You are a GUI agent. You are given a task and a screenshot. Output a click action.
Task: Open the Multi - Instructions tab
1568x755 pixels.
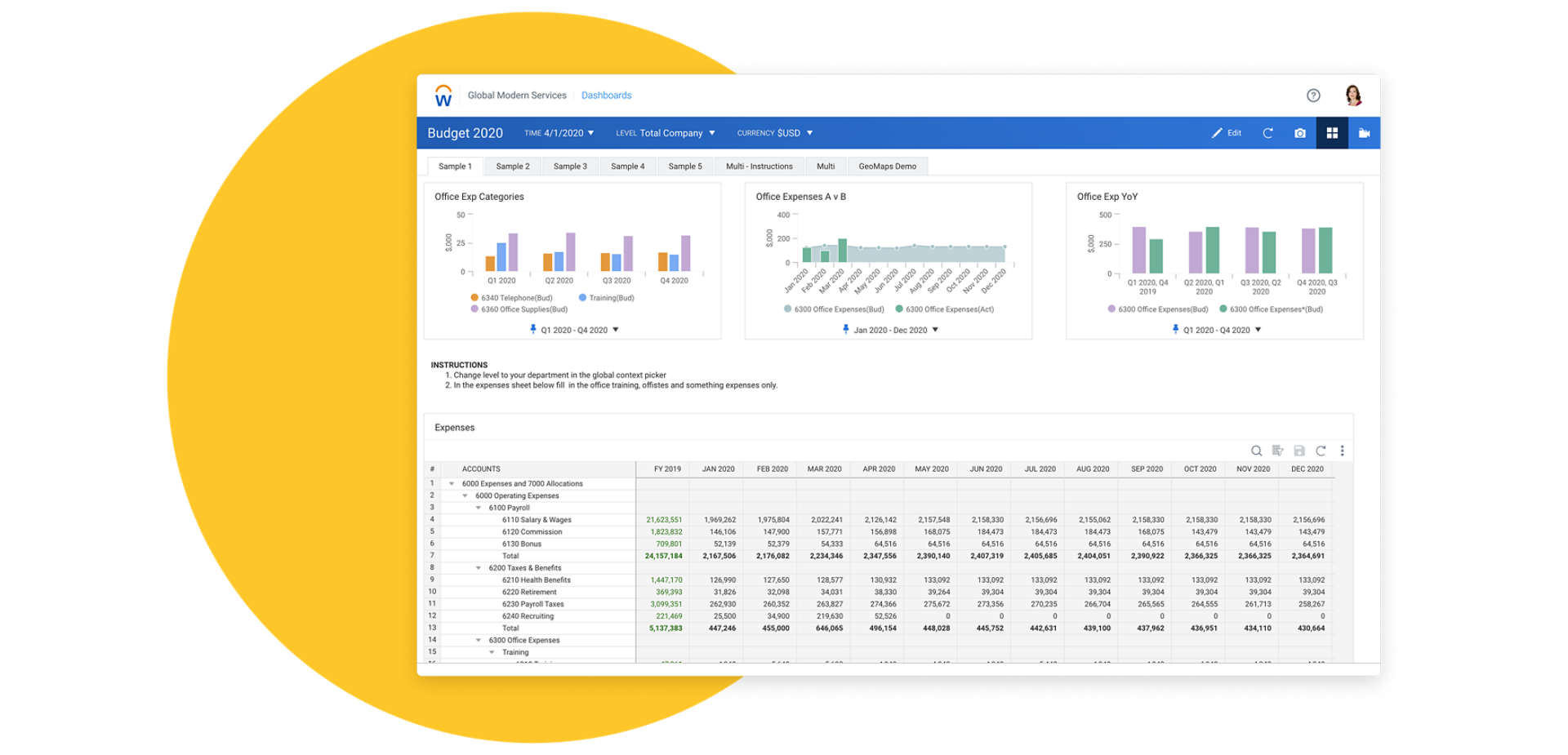(759, 166)
